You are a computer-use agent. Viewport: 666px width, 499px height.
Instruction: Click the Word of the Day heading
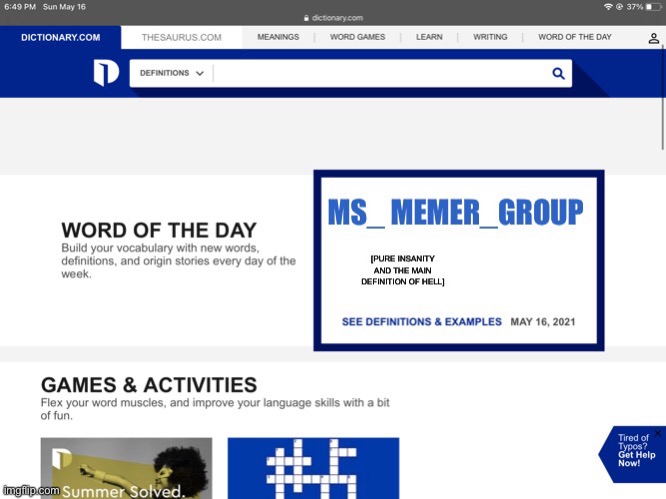[159, 230]
